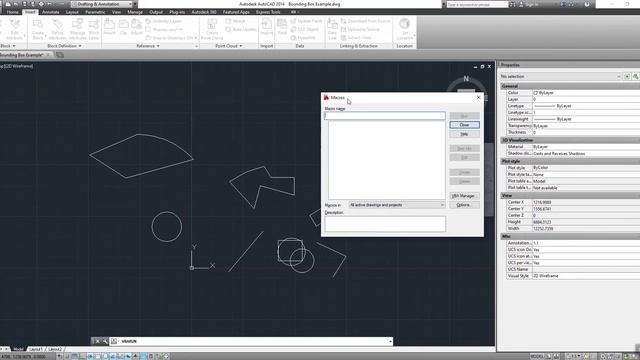Open the Block Editor

(x=94, y=29)
